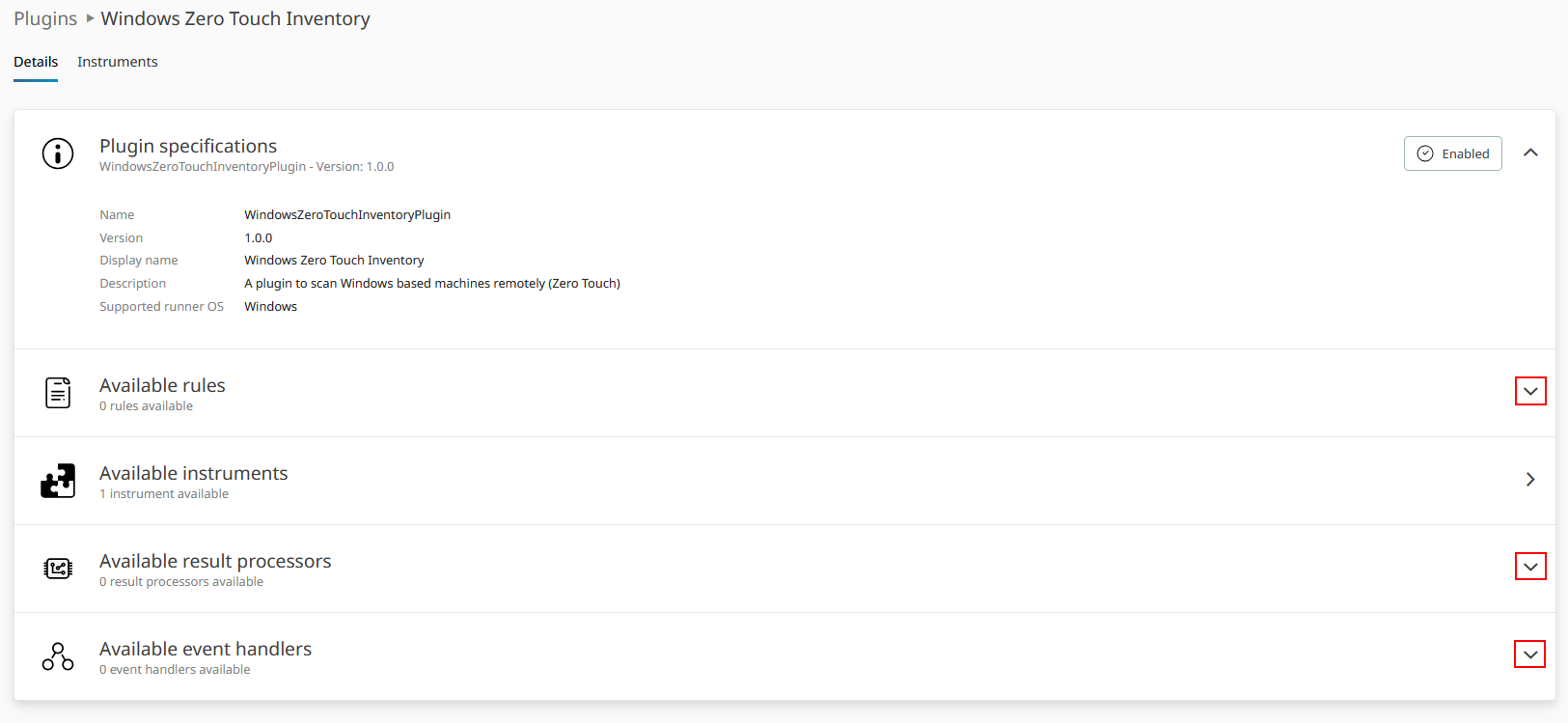This screenshot has width=1568, height=723.
Task: Expand the Available result processors section
Action: pos(1530,567)
